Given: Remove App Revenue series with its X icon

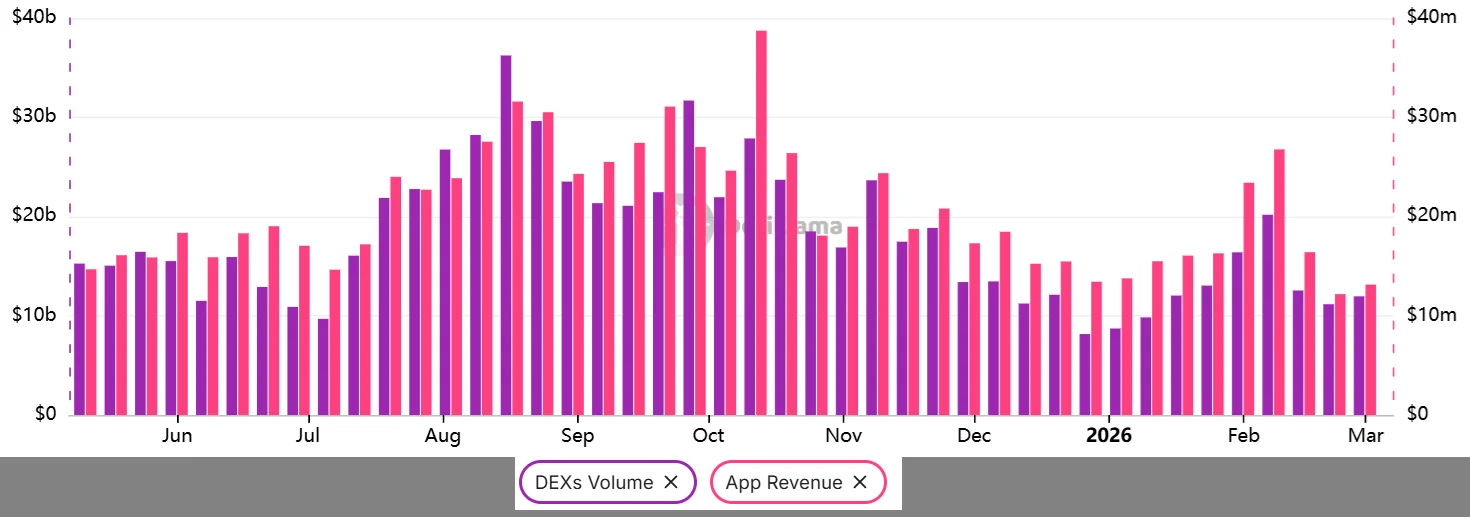Looking at the screenshot, I should (859, 482).
